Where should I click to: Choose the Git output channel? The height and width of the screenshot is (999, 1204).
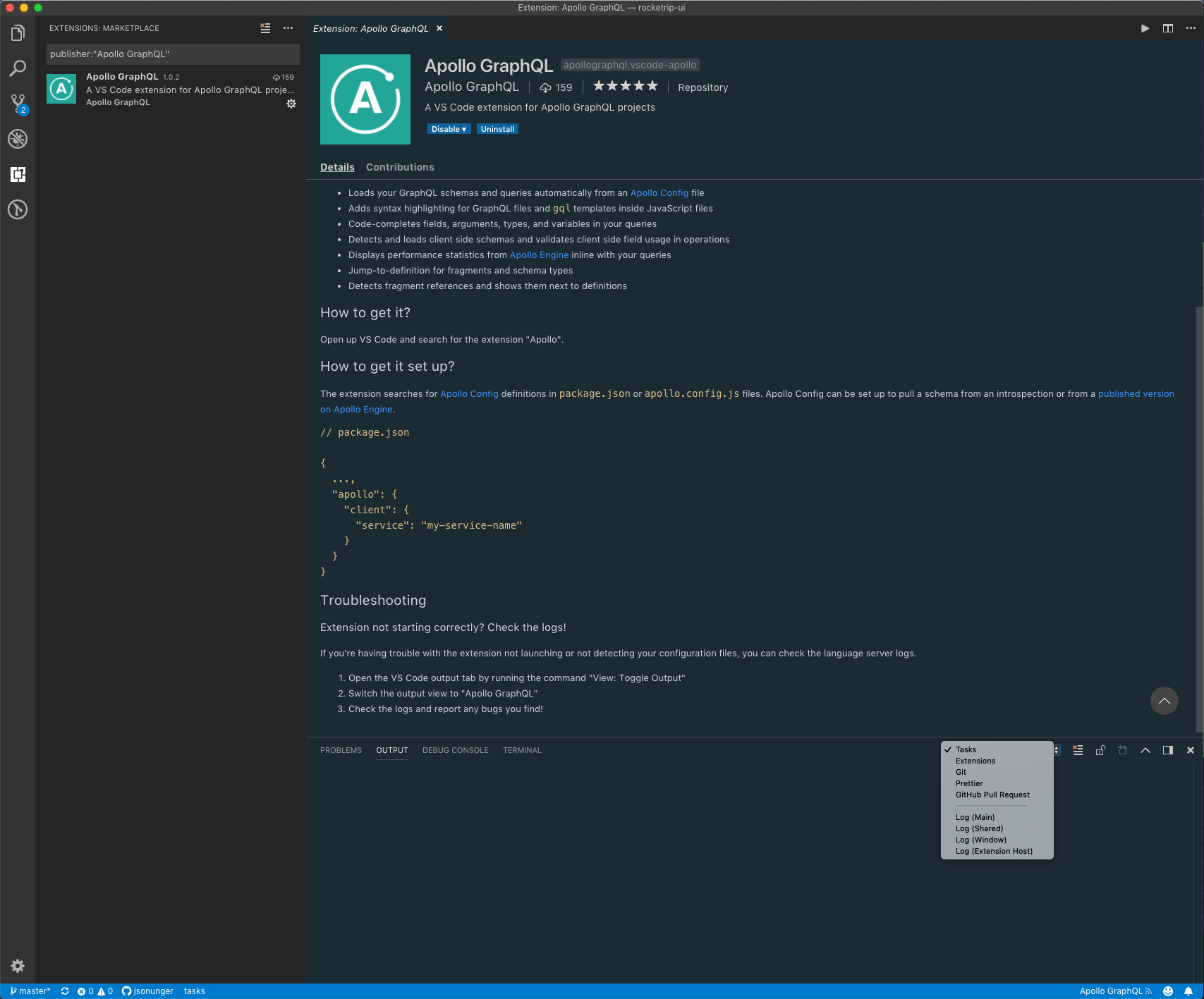[x=961, y=772]
